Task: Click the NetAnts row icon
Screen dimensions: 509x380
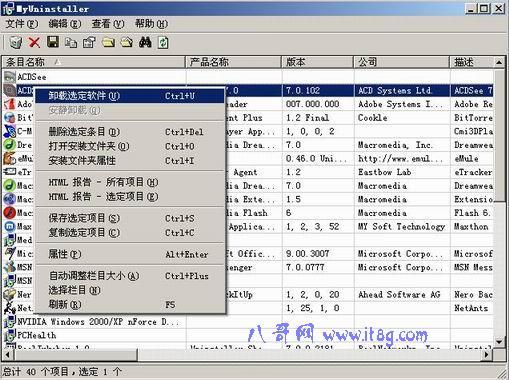Action: (10, 308)
